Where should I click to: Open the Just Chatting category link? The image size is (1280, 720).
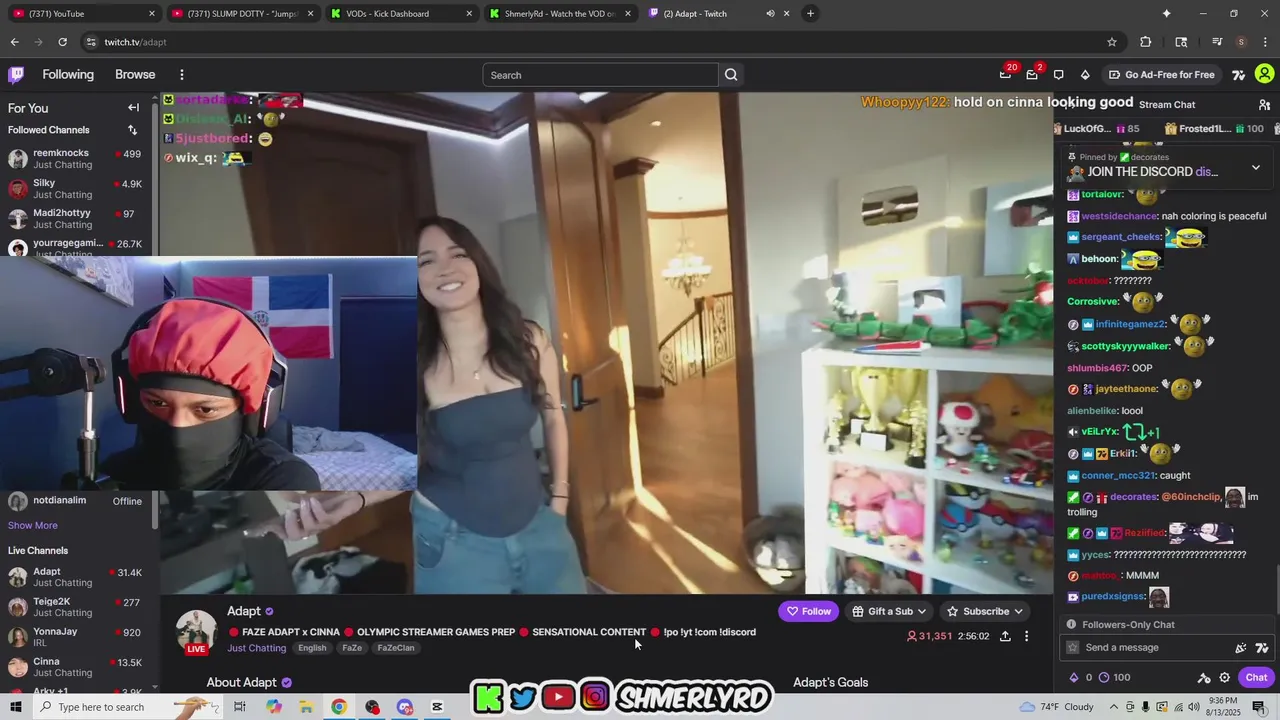click(256, 648)
